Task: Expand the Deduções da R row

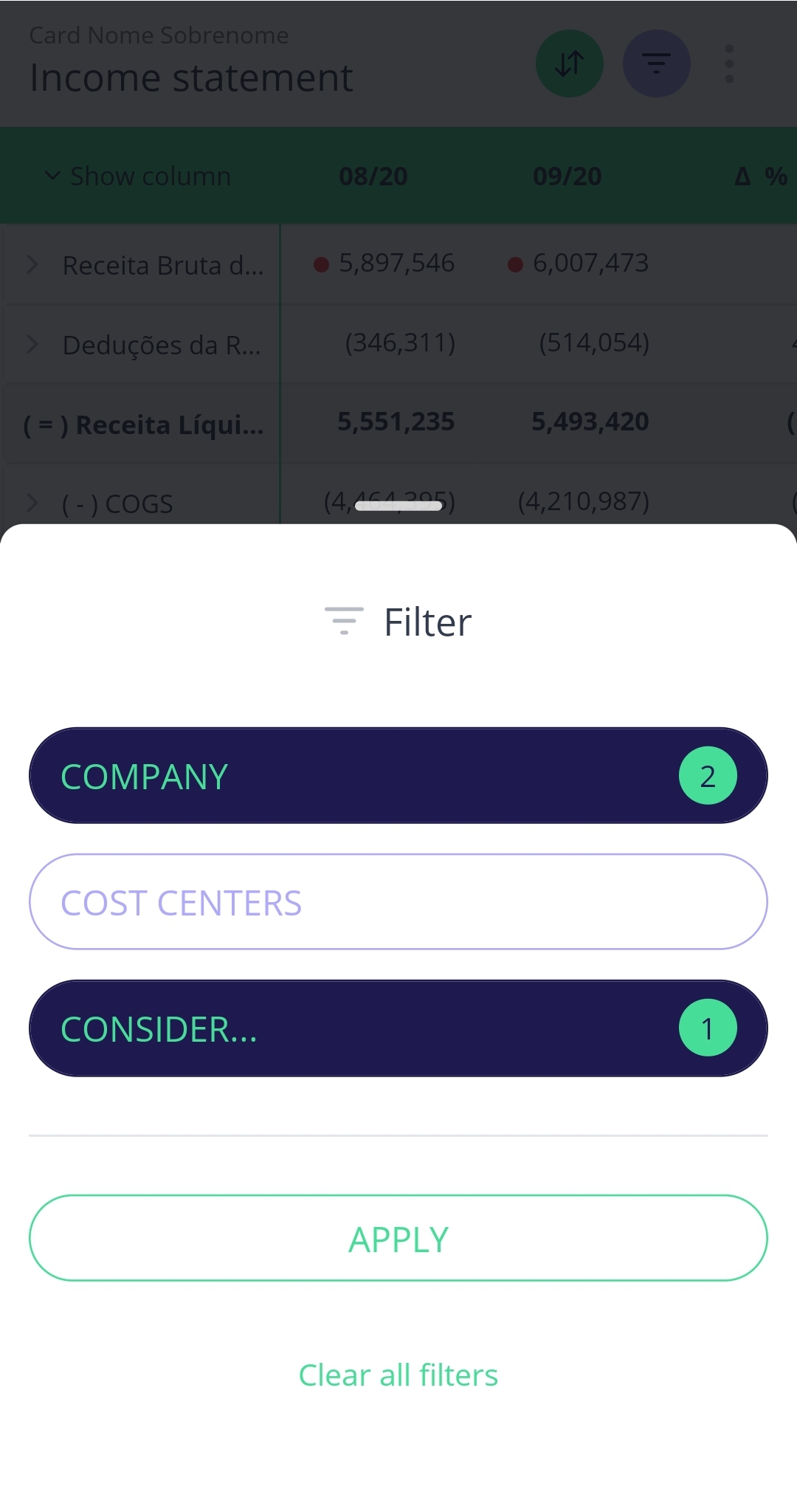Action: (x=32, y=343)
